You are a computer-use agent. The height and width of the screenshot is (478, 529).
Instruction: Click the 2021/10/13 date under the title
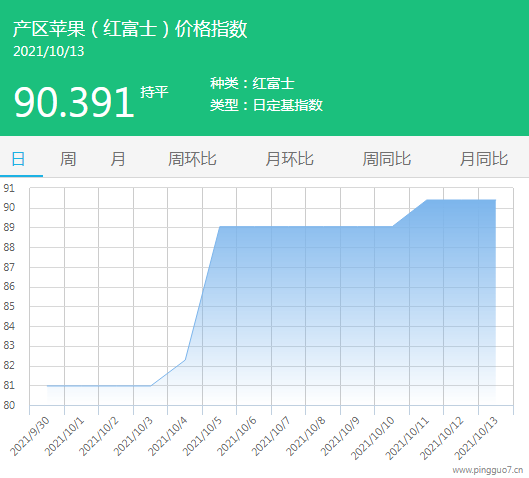click(49, 52)
